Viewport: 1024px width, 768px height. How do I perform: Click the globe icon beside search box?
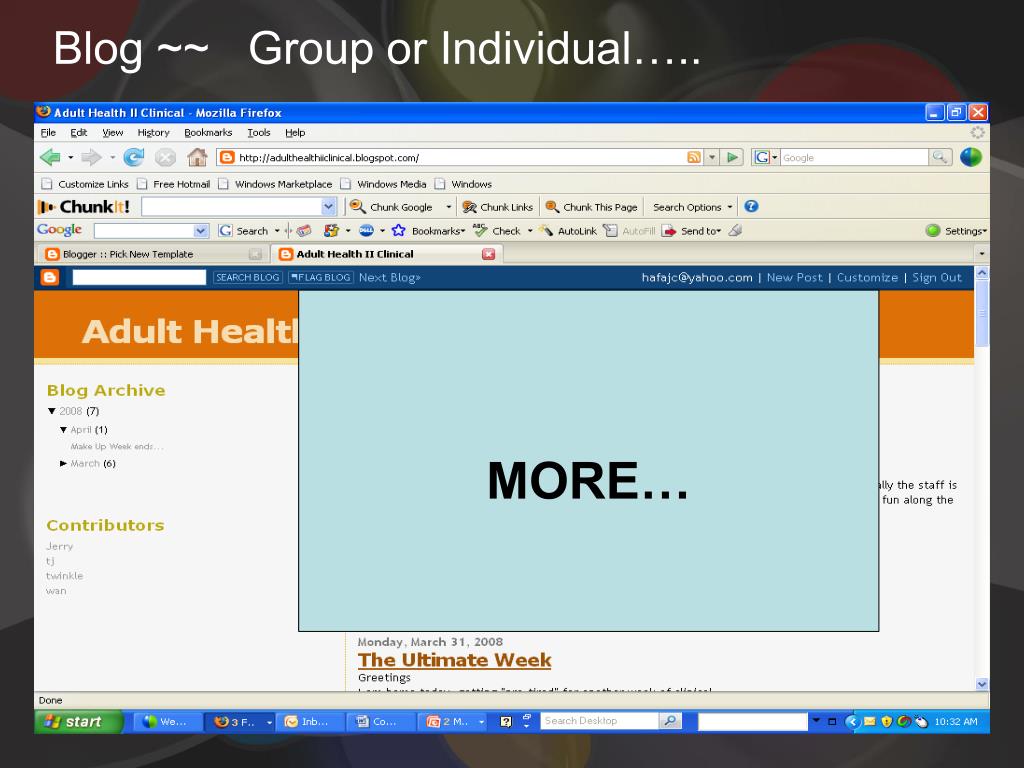971,157
